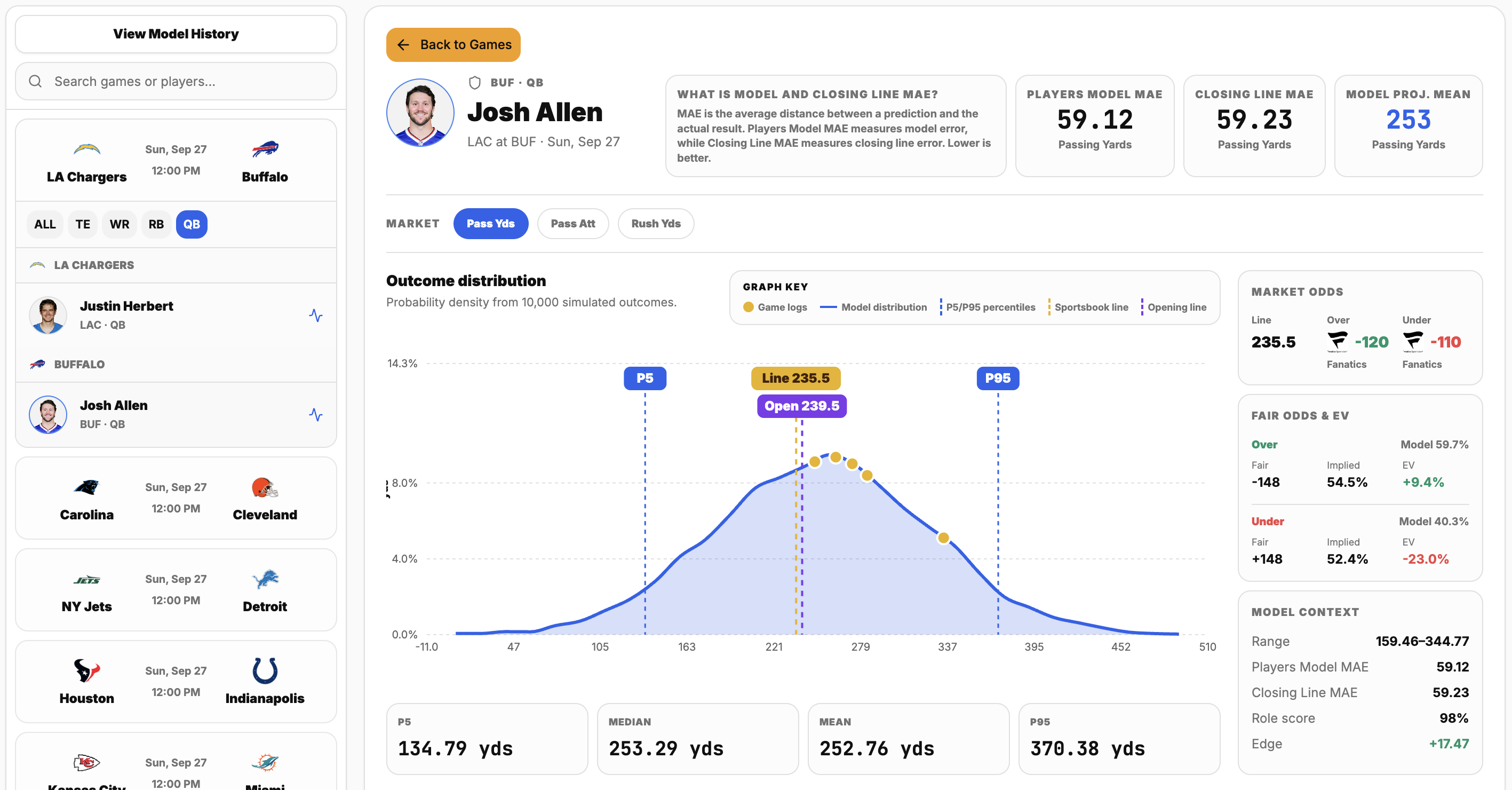Screen dimensions: 1512x790
Task: Click the Open 239.5 opening line marker
Action: (x=802, y=406)
